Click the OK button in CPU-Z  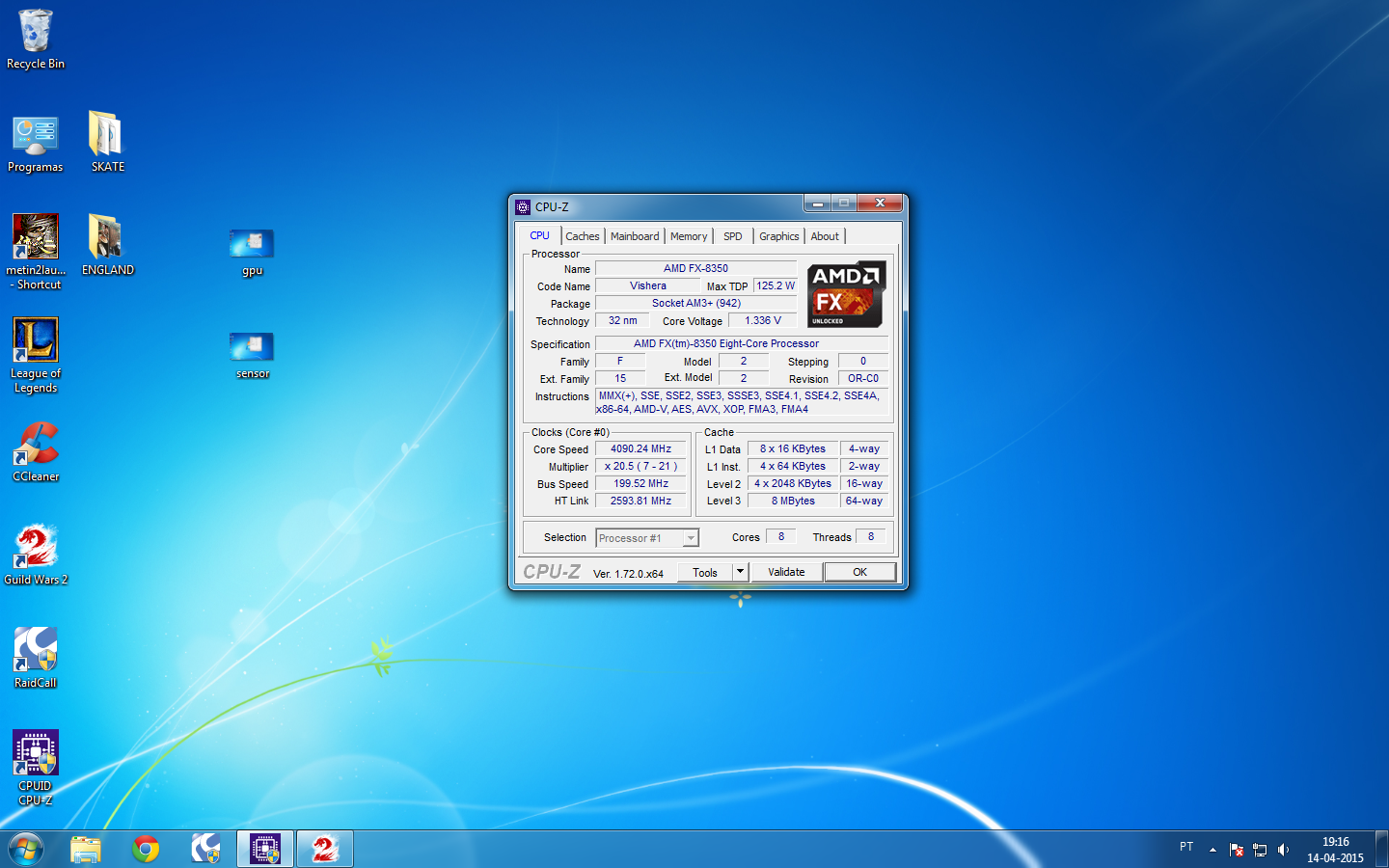[859, 572]
